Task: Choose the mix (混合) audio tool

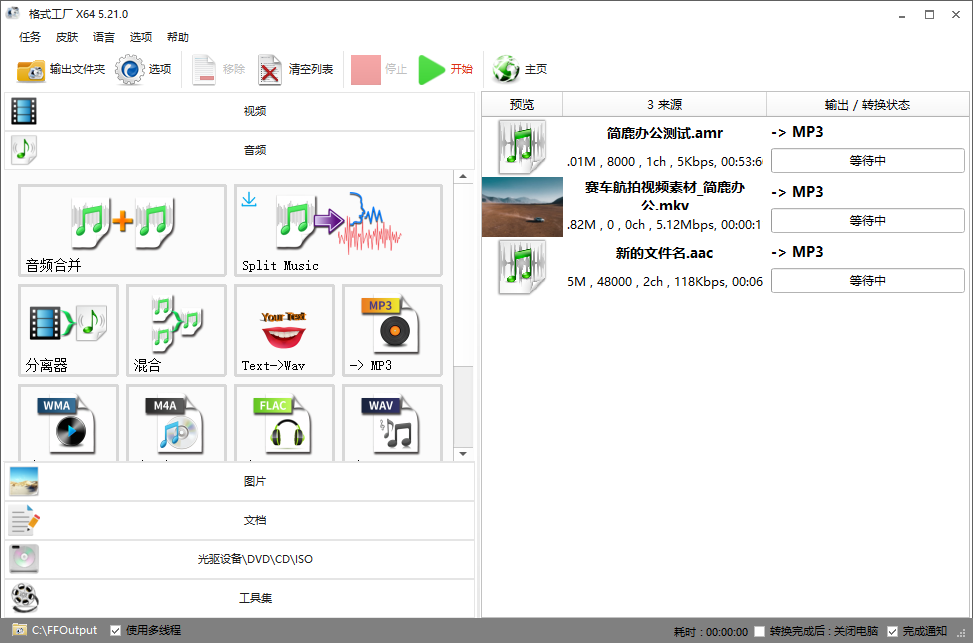Action: coord(176,330)
